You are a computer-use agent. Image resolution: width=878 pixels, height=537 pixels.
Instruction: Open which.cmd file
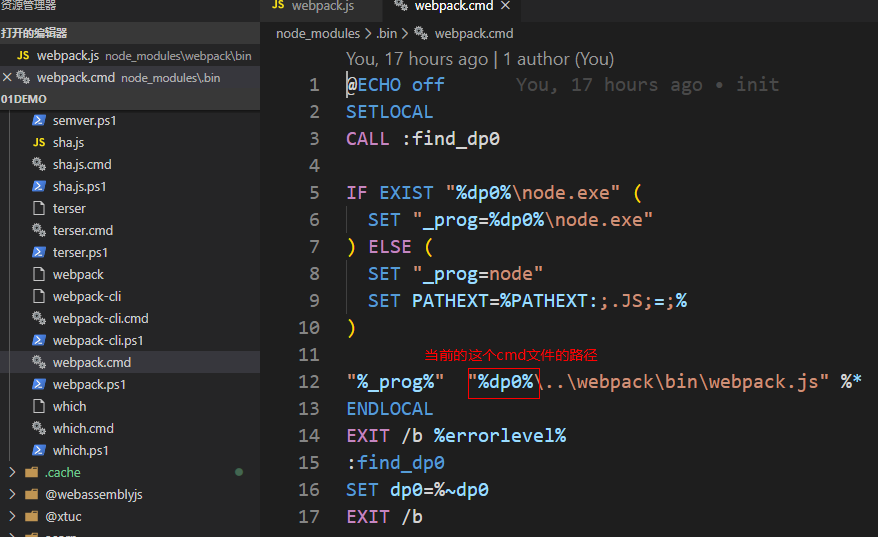point(83,428)
